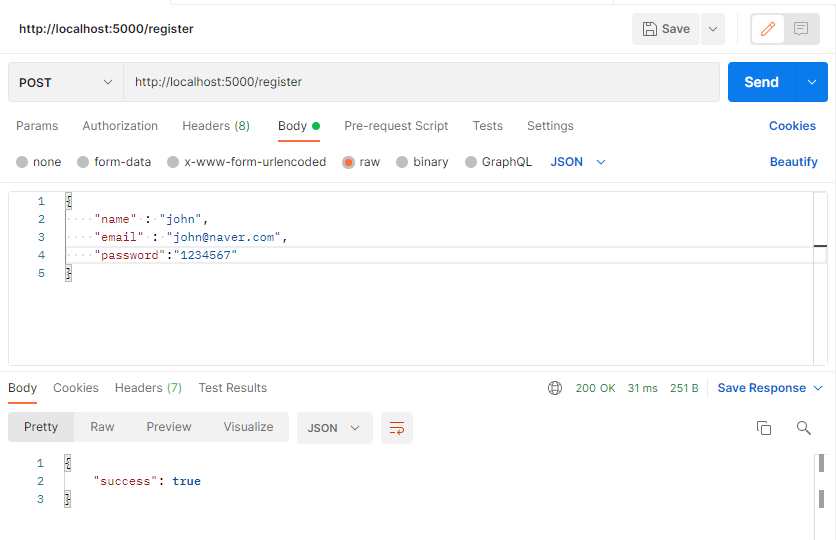836x540 pixels.
Task: Choose the binary body radio button
Action: point(402,162)
